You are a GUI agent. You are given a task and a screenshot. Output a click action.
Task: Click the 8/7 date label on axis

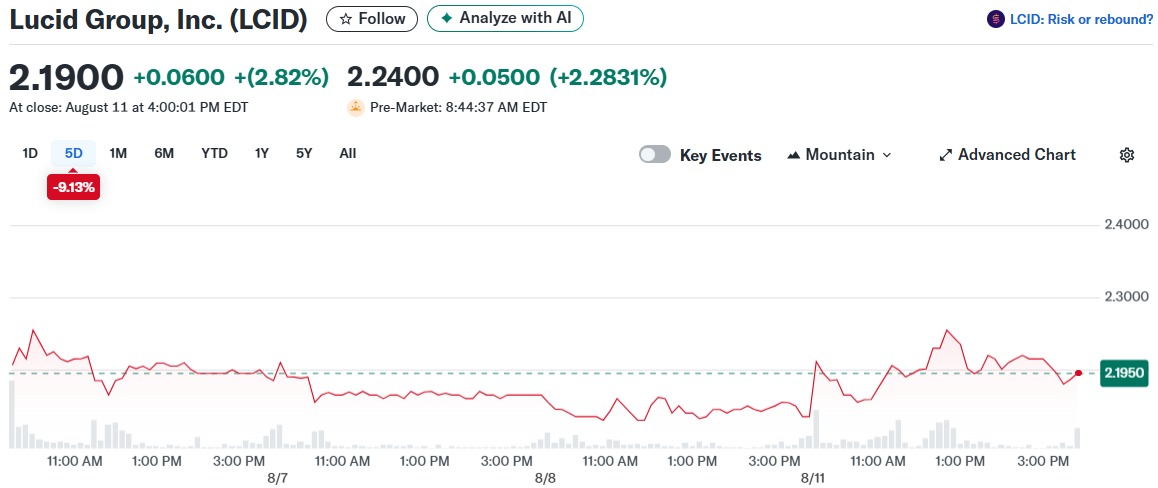coord(277,478)
